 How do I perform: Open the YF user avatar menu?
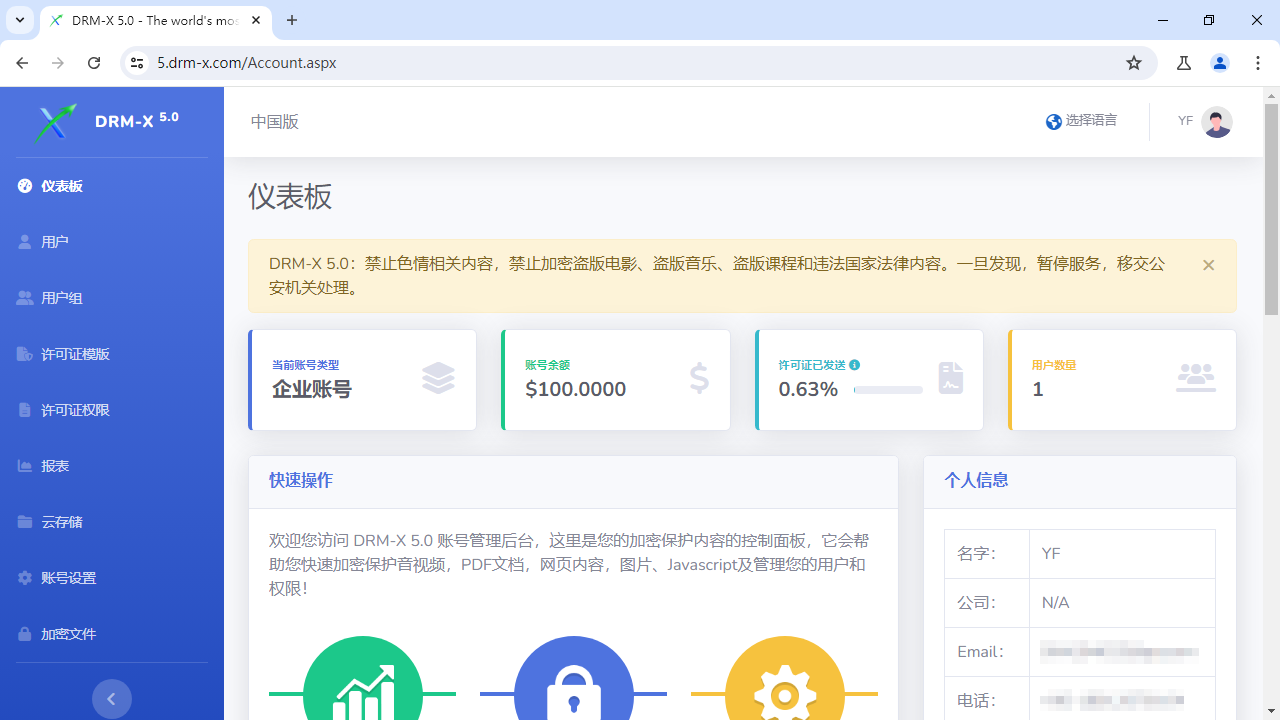1216,122
